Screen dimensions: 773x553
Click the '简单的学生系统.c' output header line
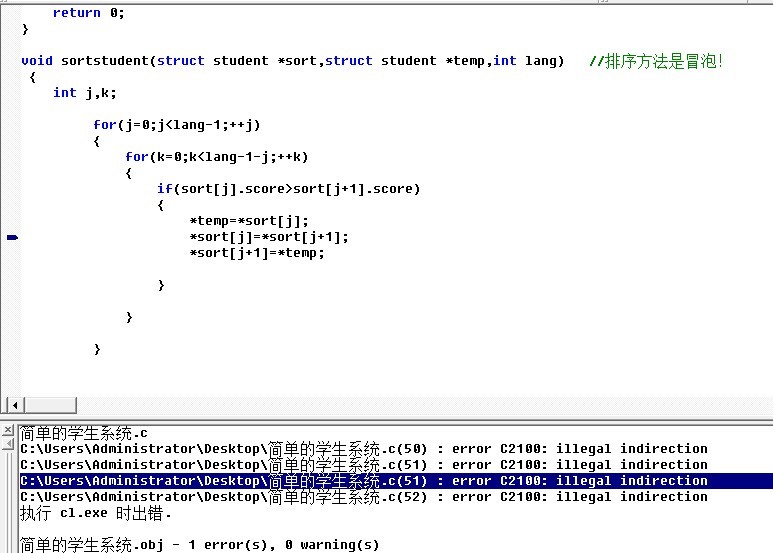(x=84, y=433)
